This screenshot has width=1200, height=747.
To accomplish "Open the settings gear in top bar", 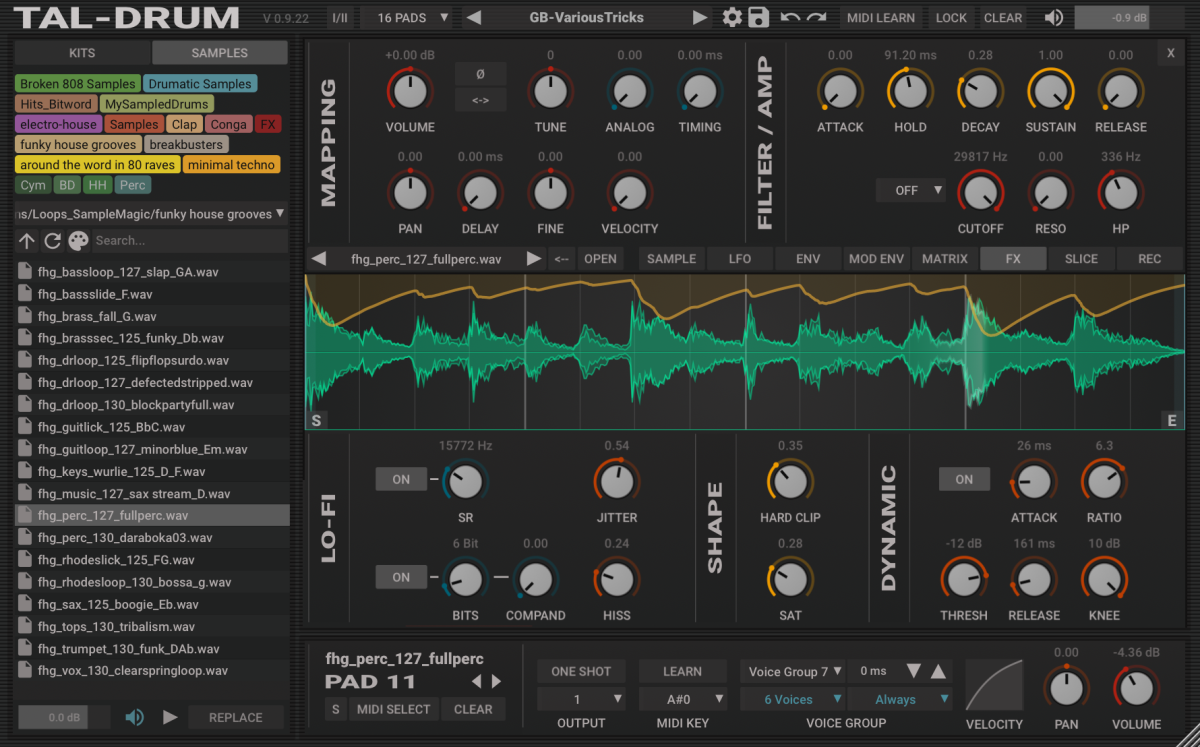I will click(x=732, y=17).
